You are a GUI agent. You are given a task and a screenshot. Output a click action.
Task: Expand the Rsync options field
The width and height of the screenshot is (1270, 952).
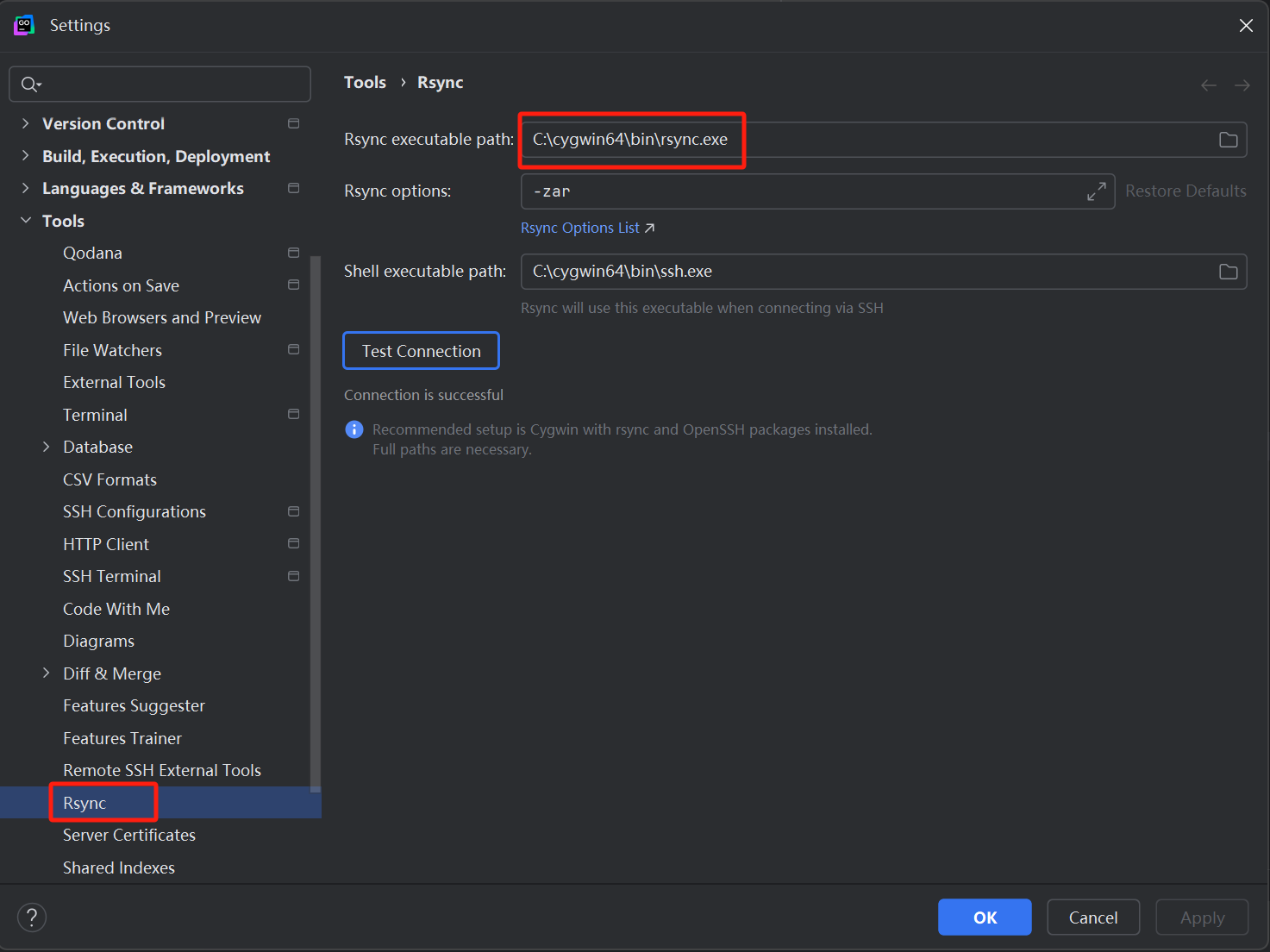pyautogui.click(x=1096, y=191)
